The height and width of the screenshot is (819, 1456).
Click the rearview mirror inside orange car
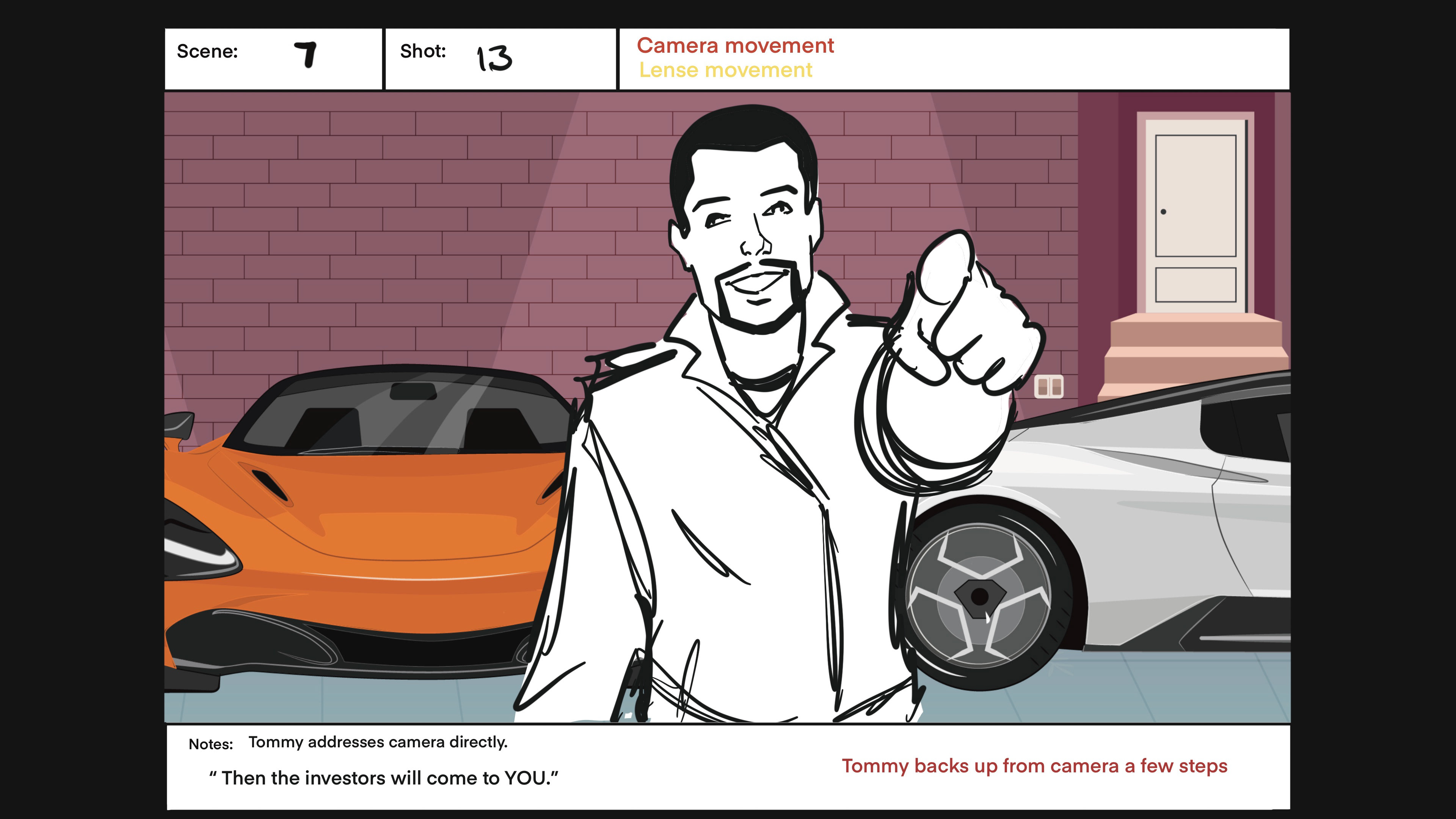(x=413, y=391)
